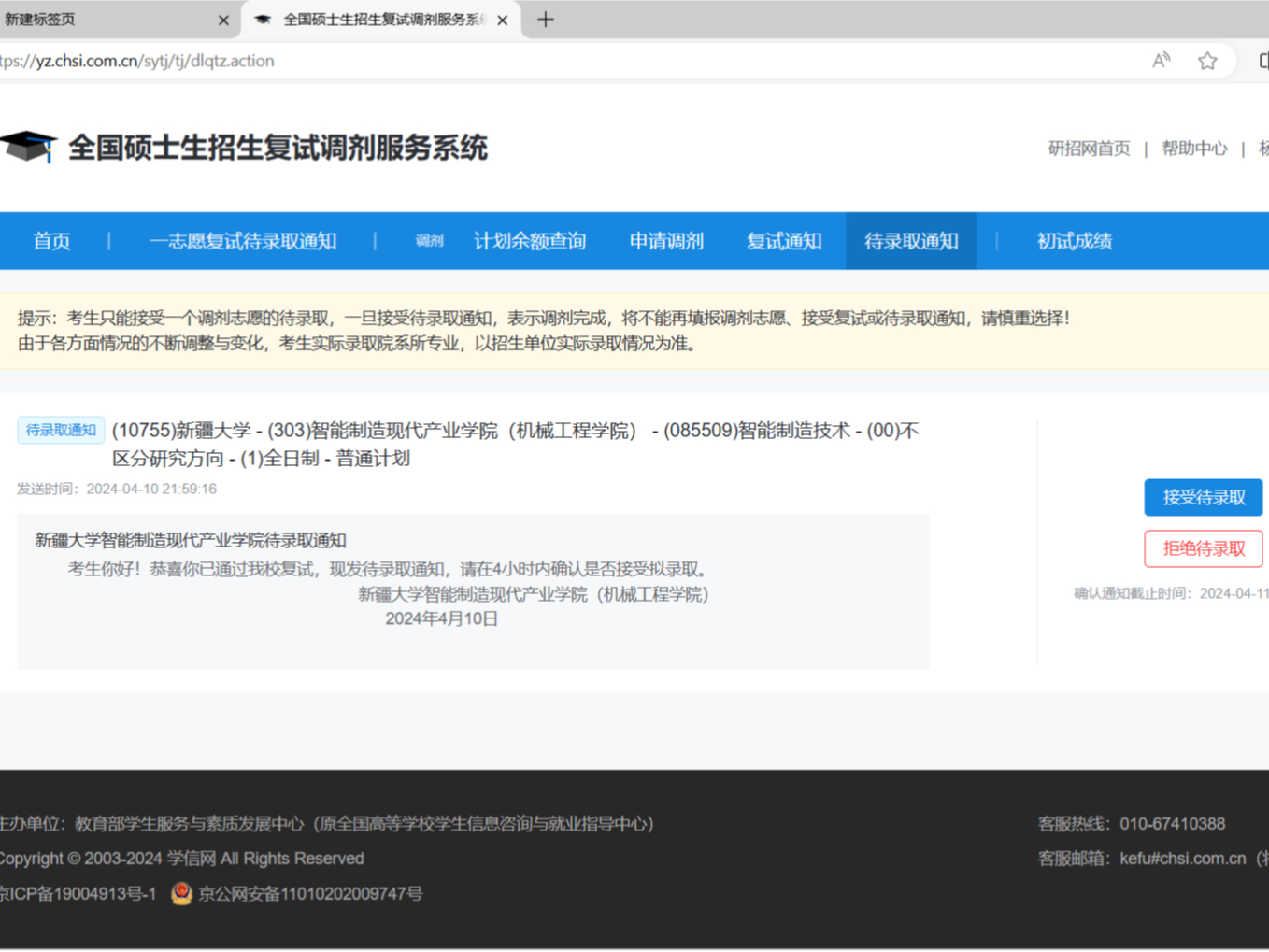The height and width of the screenshot is (952, 1269).
Task: Click the 京ICP备19004913号-1 footer link
Action: (x=78, y=894)
